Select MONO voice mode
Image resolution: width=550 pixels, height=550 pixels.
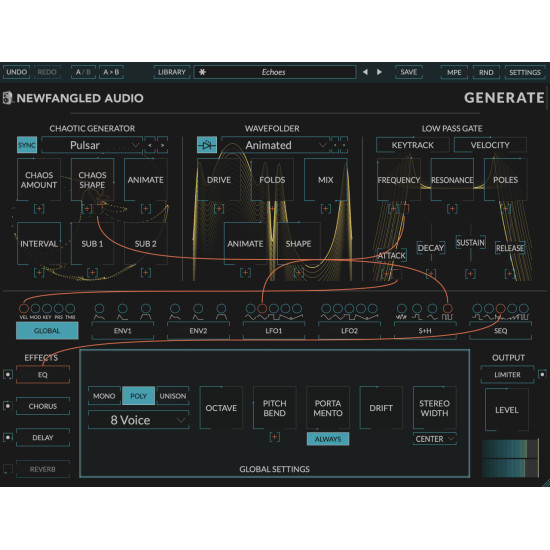(x=104, y=396)
